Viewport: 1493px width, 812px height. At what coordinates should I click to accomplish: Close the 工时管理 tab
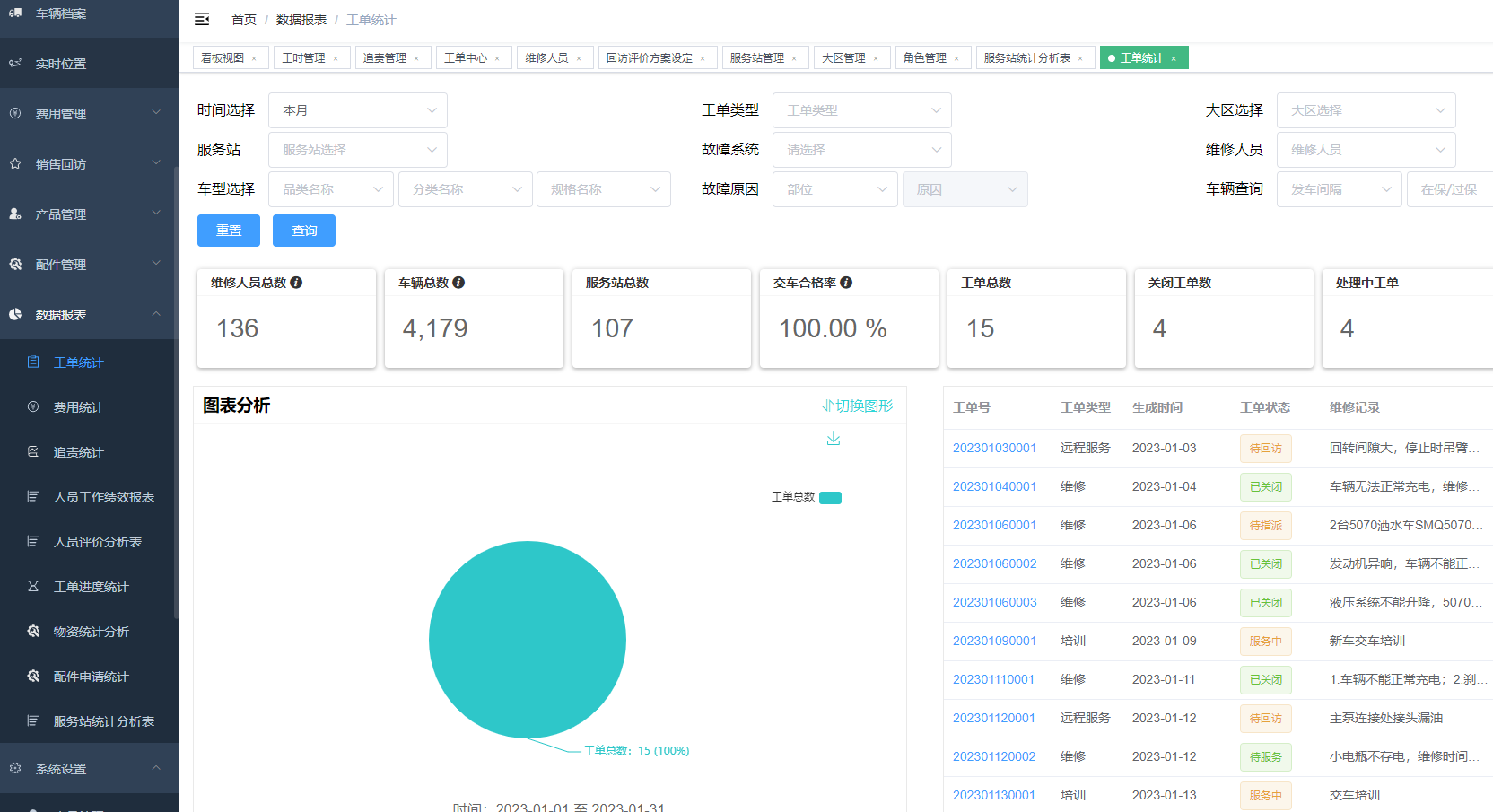[336, 58]
